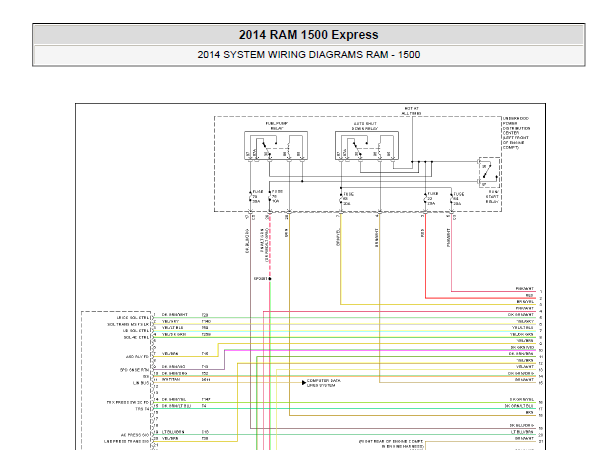The width and height of the screenshot is (601, 450).
Task: Click the 'LIN BUS' pin label
Action: pyautogui.click(x=141, y=383)
